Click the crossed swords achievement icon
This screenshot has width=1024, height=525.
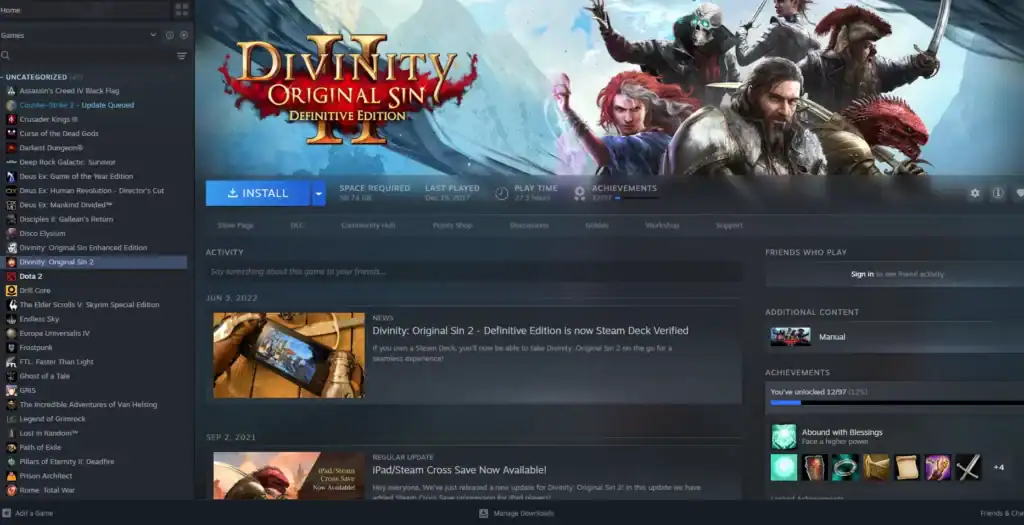[968, 467]
